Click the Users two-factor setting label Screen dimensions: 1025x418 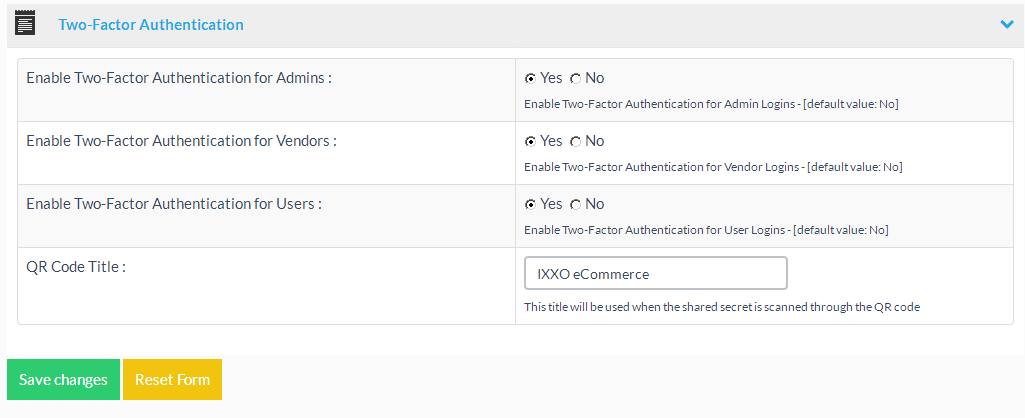click(174, 204)
